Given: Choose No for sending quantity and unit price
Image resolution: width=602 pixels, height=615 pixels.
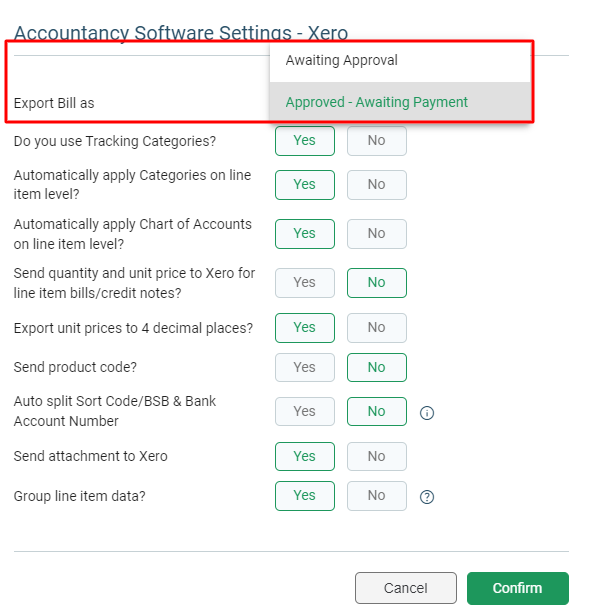Looking at the screenshot, I should tap(376, 283).
